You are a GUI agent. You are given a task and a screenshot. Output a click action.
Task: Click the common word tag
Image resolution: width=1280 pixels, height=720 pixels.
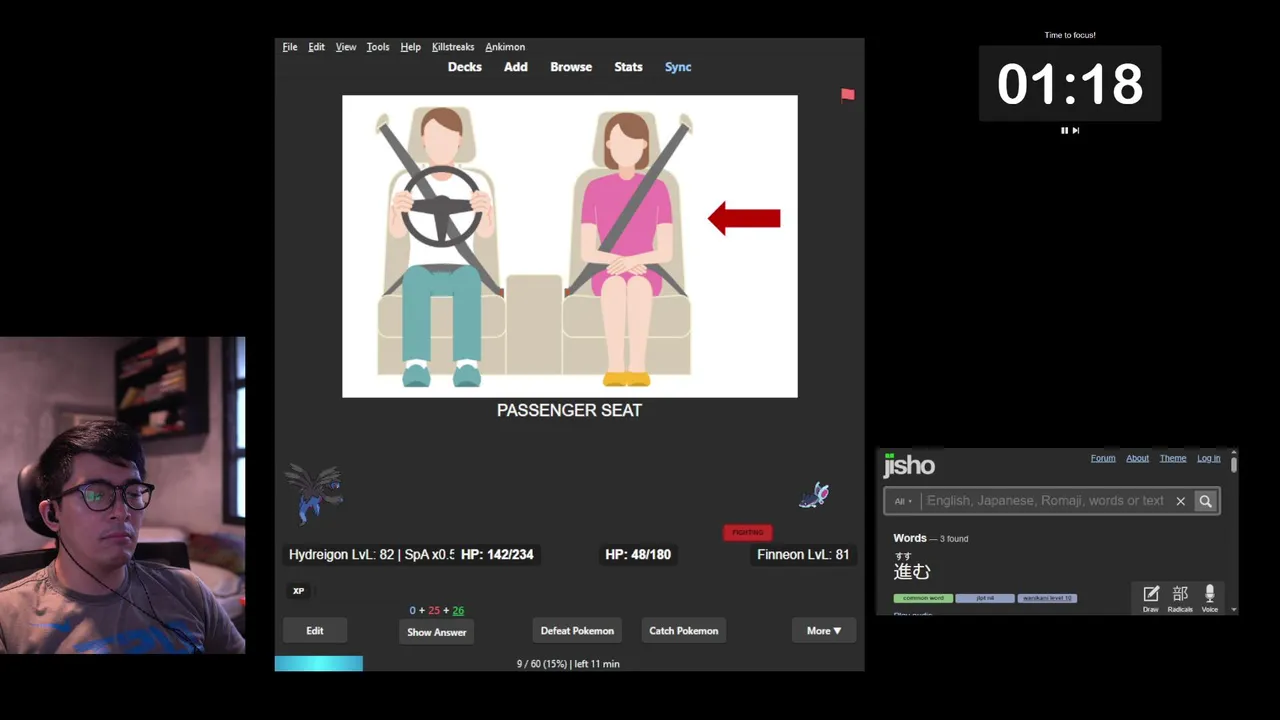(923, 598)
